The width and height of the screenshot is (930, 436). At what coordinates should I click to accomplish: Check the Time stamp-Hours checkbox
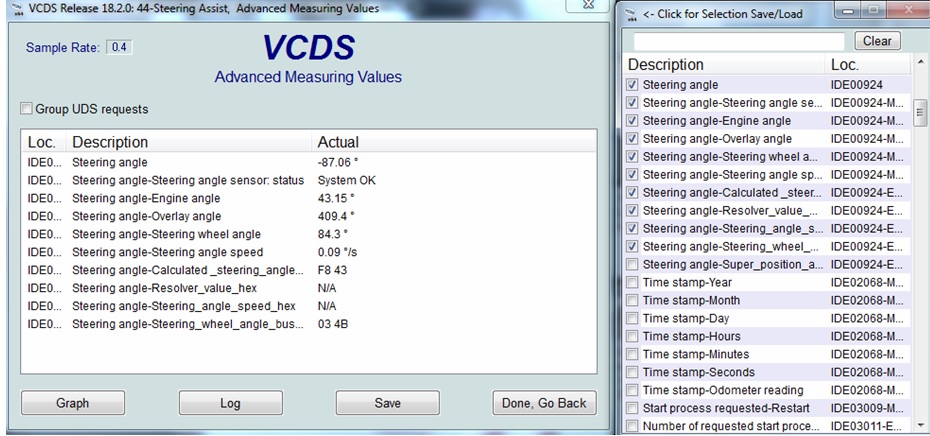[x=632, y=336]
